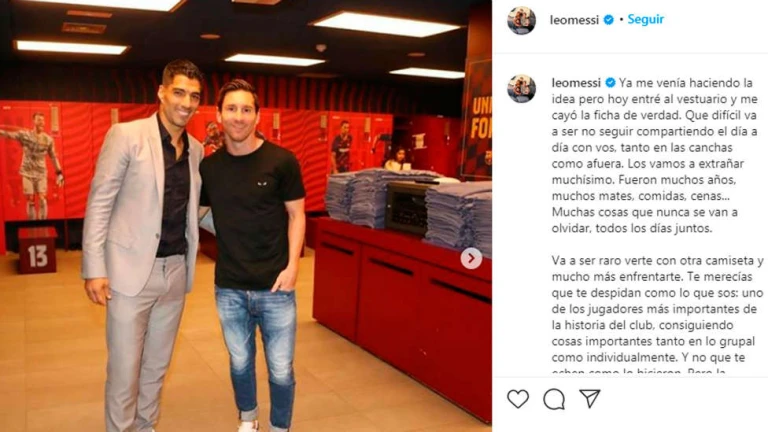Click the caption paragraph starting 'Ya me venía'
Image resolution: width=768 pixels, height=432 pixels.
655,155
